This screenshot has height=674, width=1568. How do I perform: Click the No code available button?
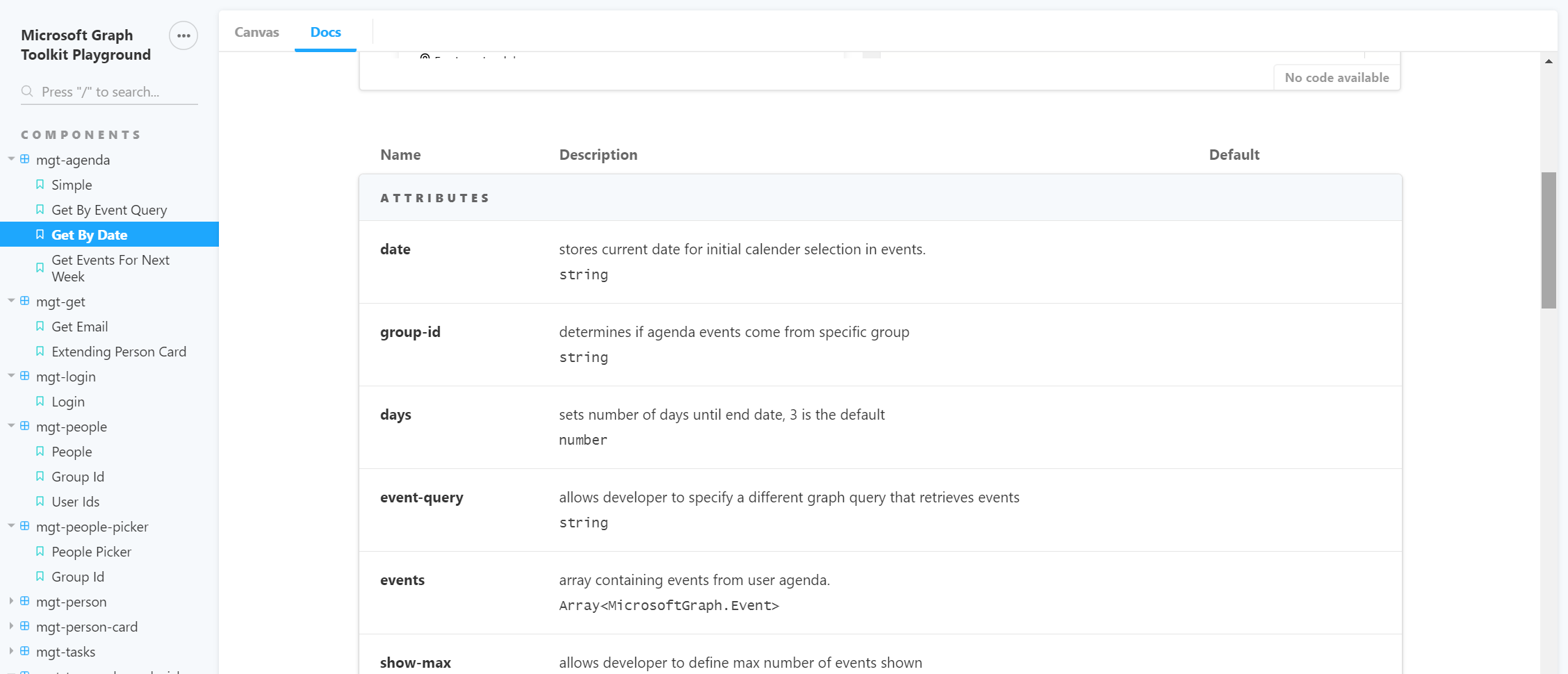pyautogui.click(x=1337, y=78)
